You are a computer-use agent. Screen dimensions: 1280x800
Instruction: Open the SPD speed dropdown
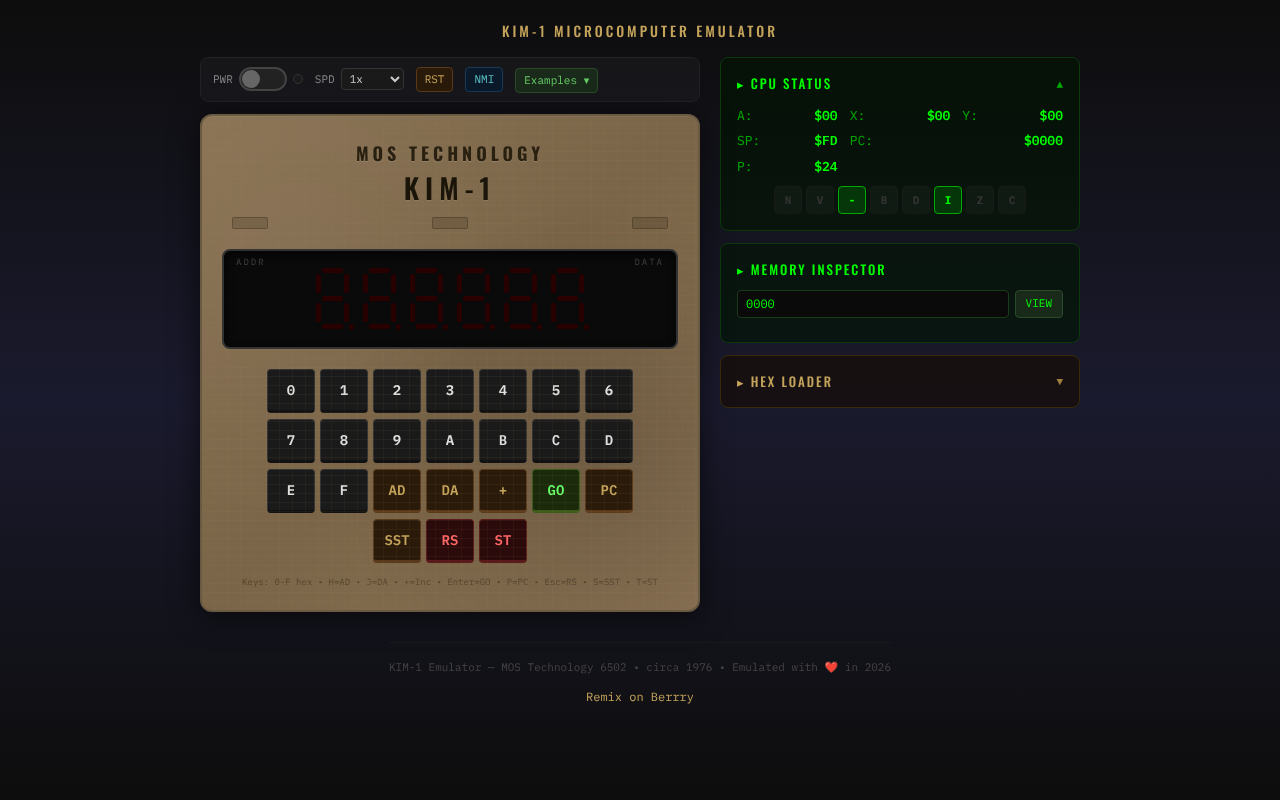click(x=372, y=78)
